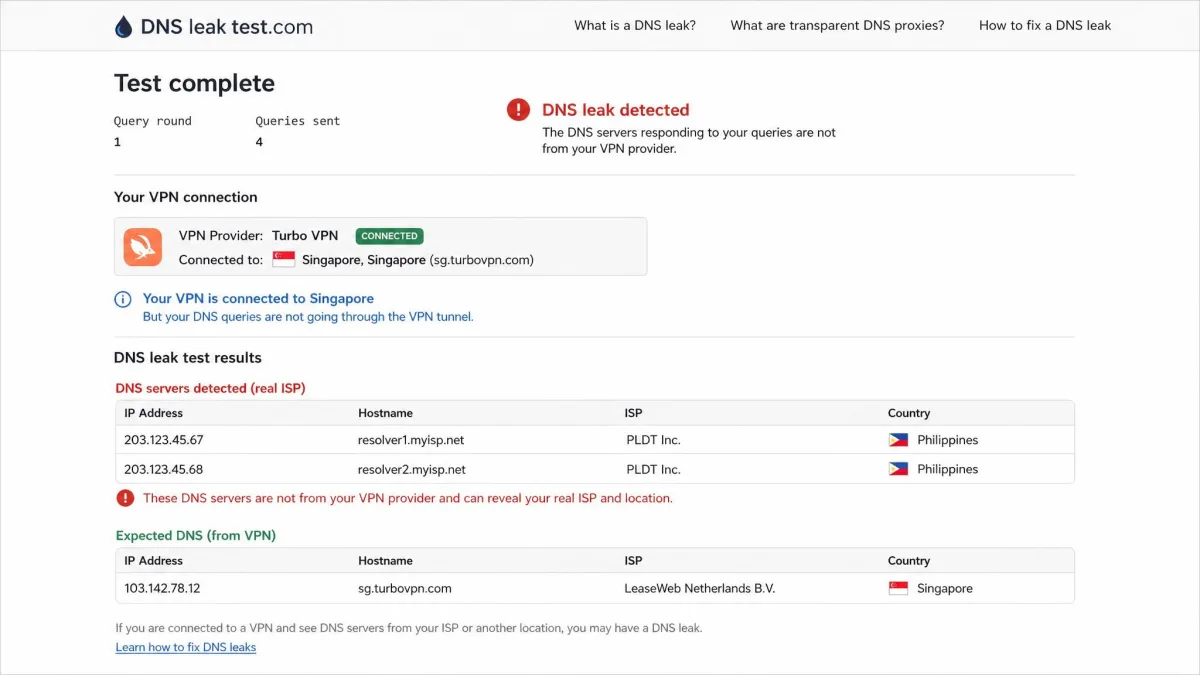This screenshot has height=675, width=1200.
Task: Click PLDT Inc. in resolver2 row
Action: click(653, 469)
